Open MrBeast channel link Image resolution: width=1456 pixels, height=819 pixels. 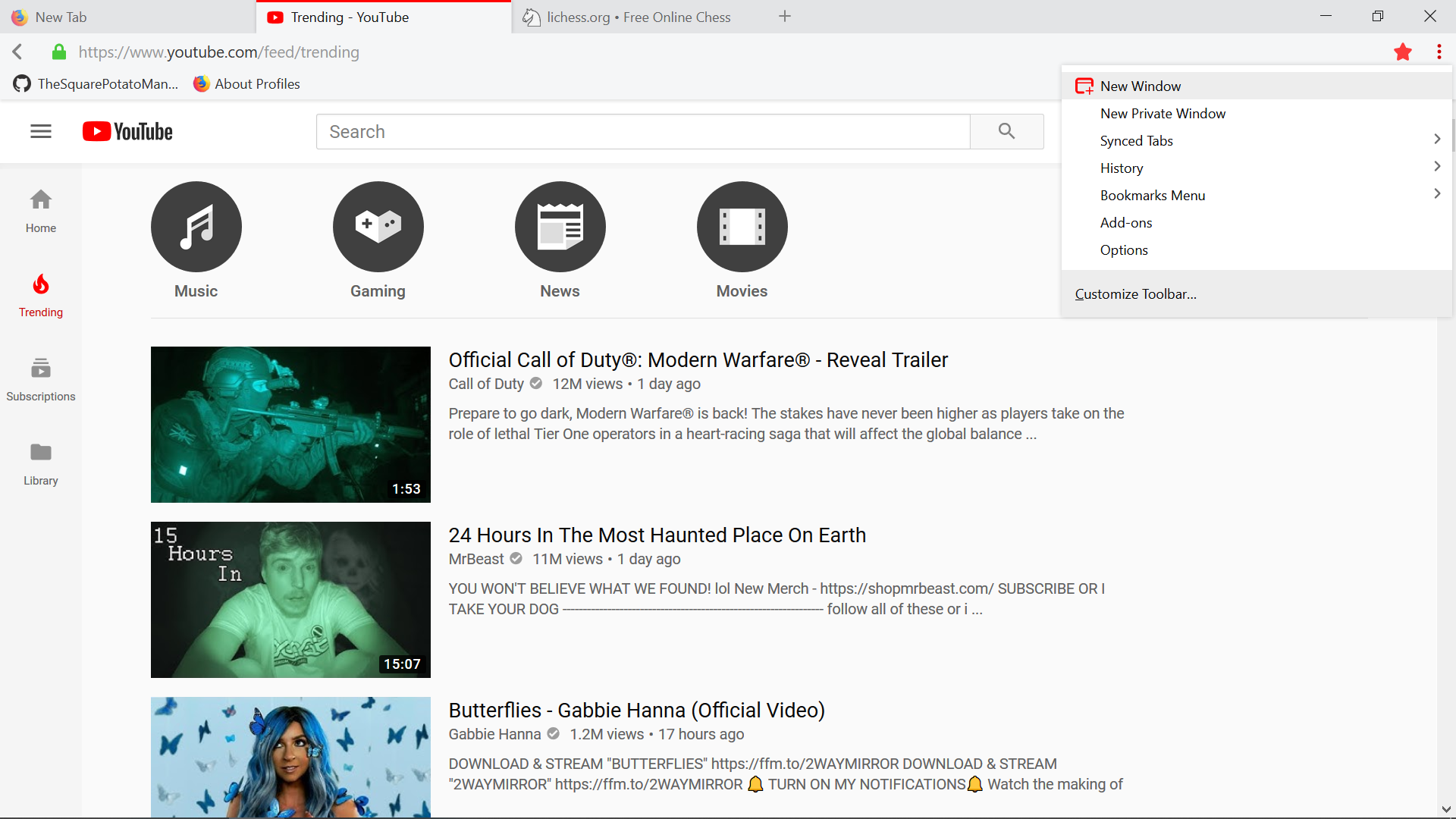[x=475, y=559]
